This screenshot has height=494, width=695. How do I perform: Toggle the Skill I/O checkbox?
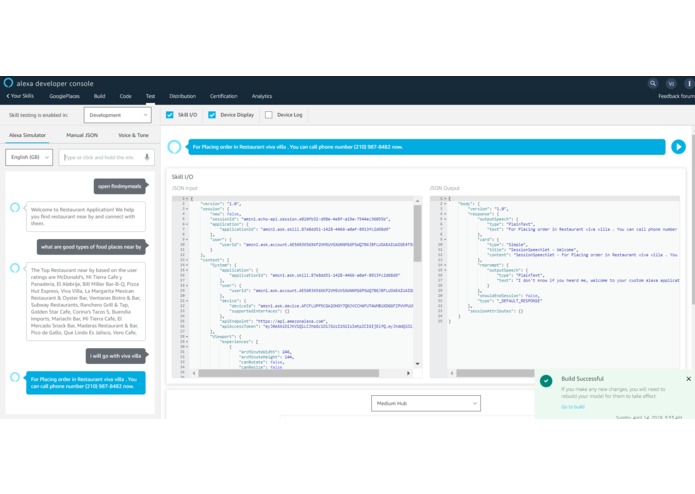(169, 115)
